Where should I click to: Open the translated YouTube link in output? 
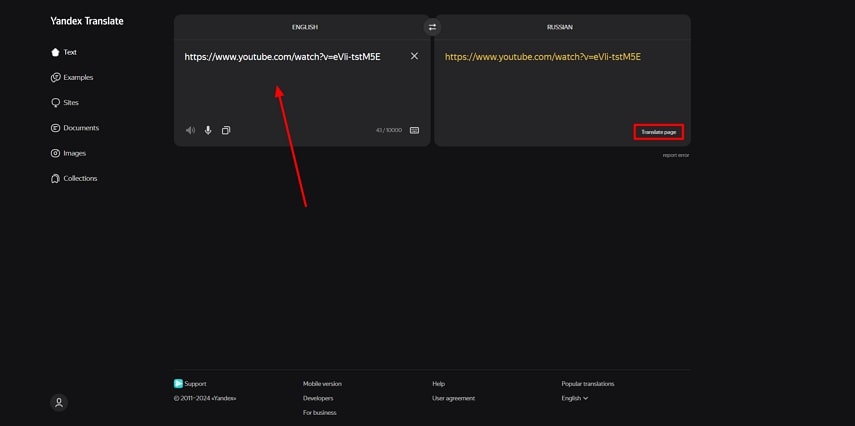tap(543, 57)
